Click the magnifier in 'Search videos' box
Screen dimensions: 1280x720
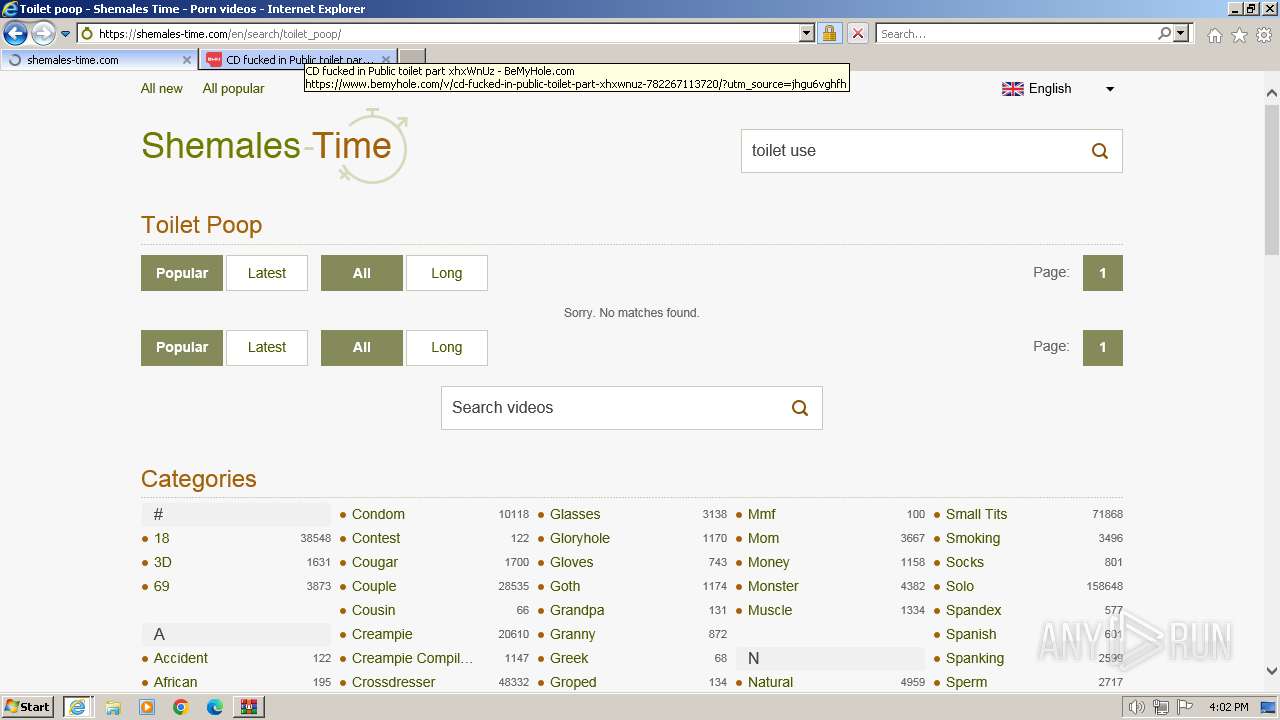coord(800,408)
